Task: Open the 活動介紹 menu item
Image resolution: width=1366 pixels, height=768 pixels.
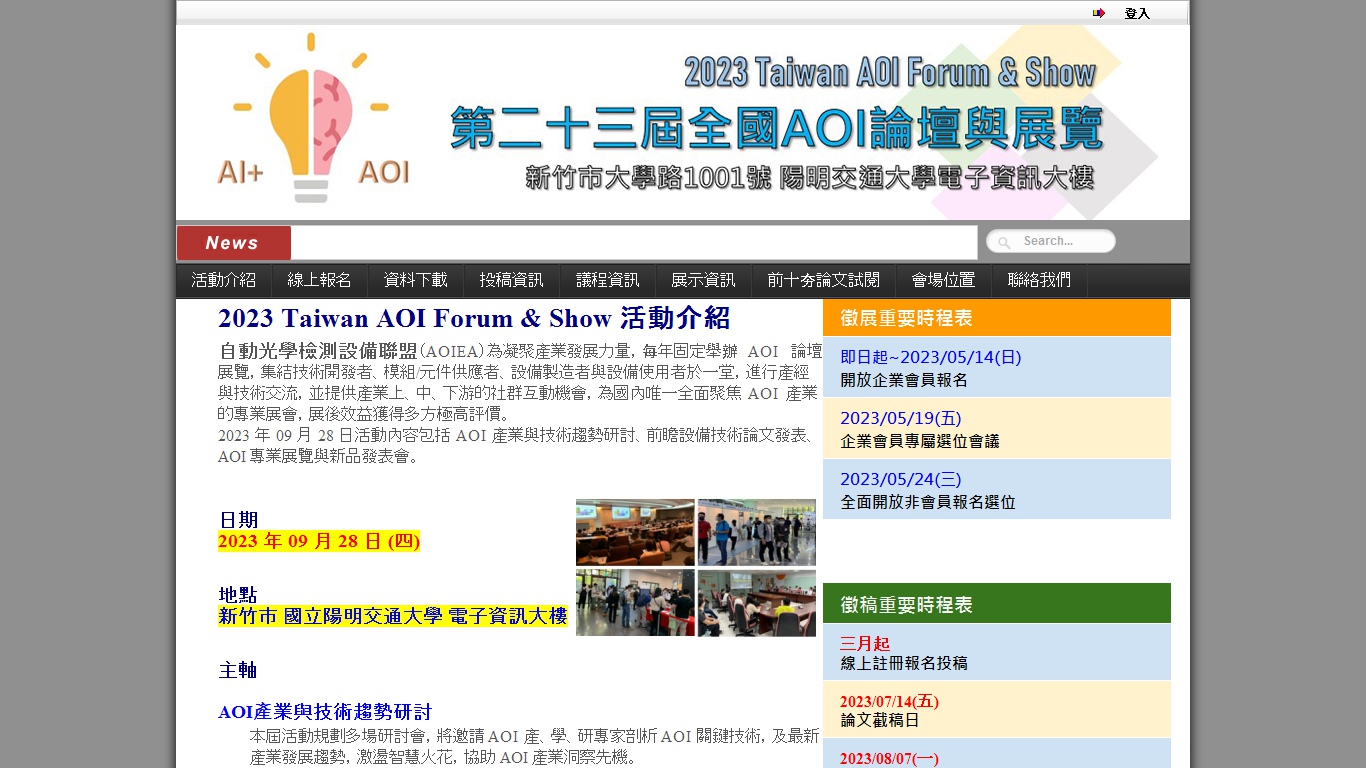Action: point(224,280)
